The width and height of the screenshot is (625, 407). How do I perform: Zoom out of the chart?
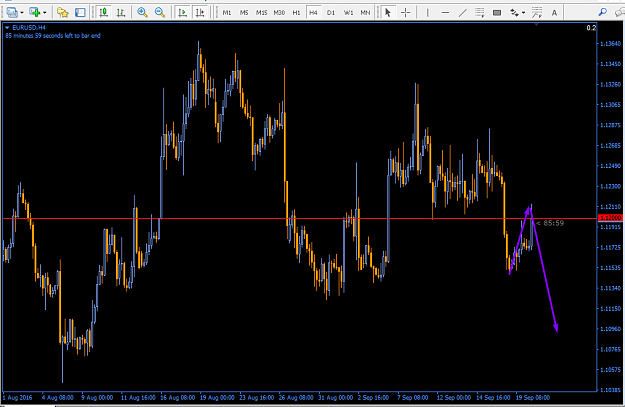pos(160,13)
